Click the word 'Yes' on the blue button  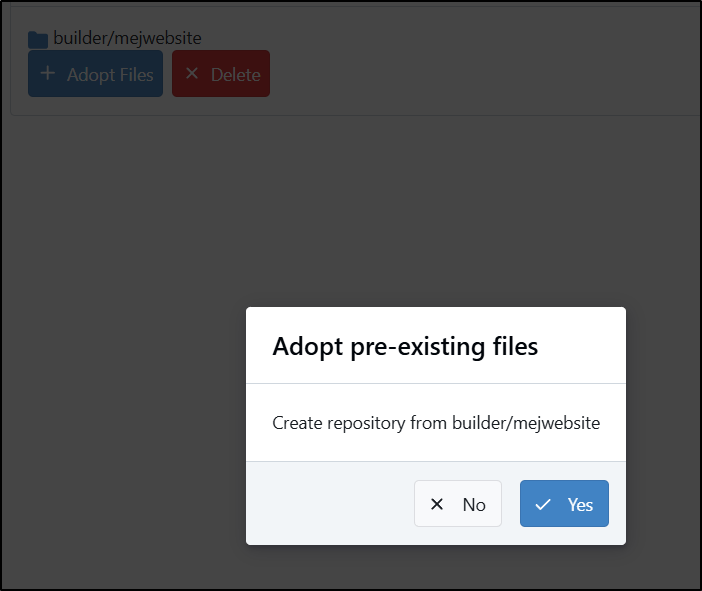[580, 505]
